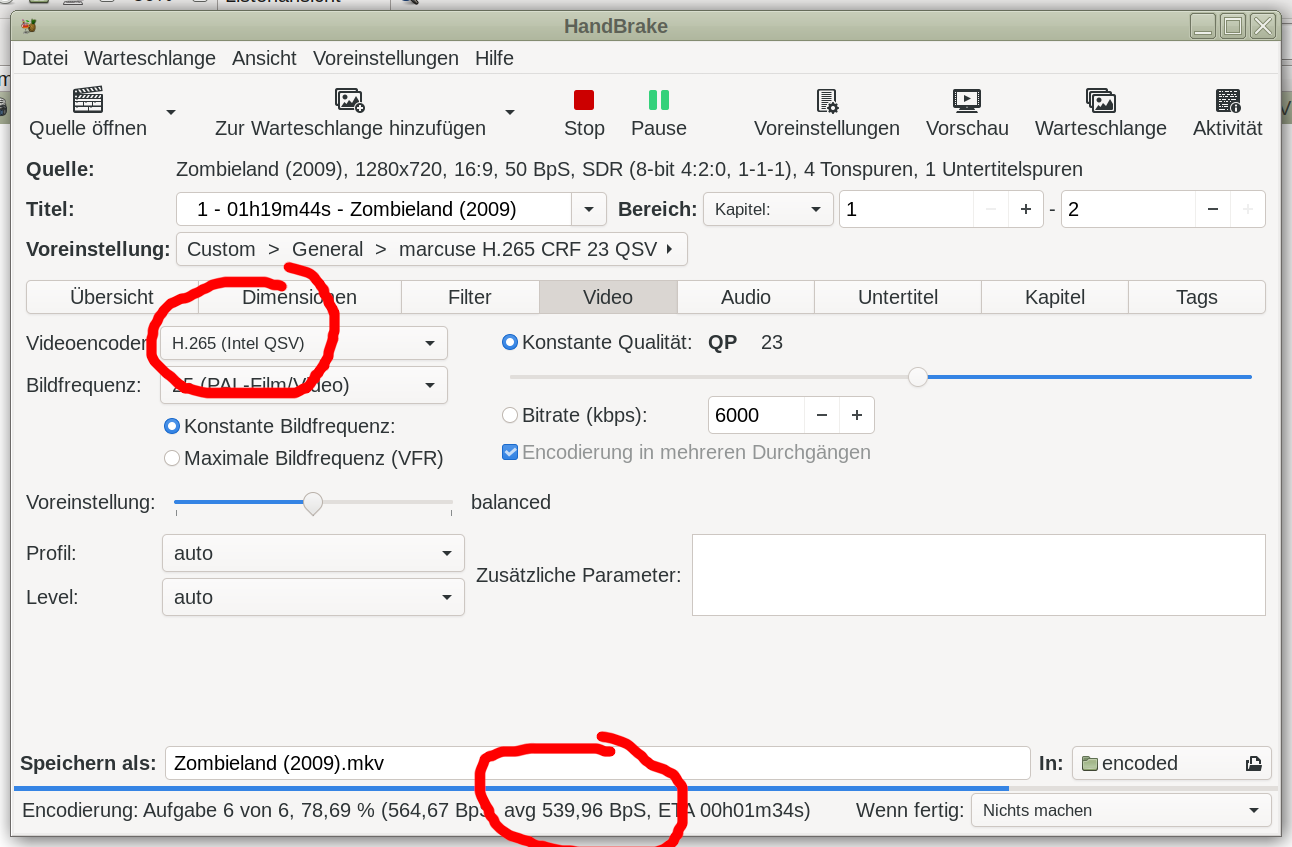This screenshot has height=847, width=1292.
Task: Choose Maximale Bildfrequenz (VFR) option
Action: click(x=172, y=458)
